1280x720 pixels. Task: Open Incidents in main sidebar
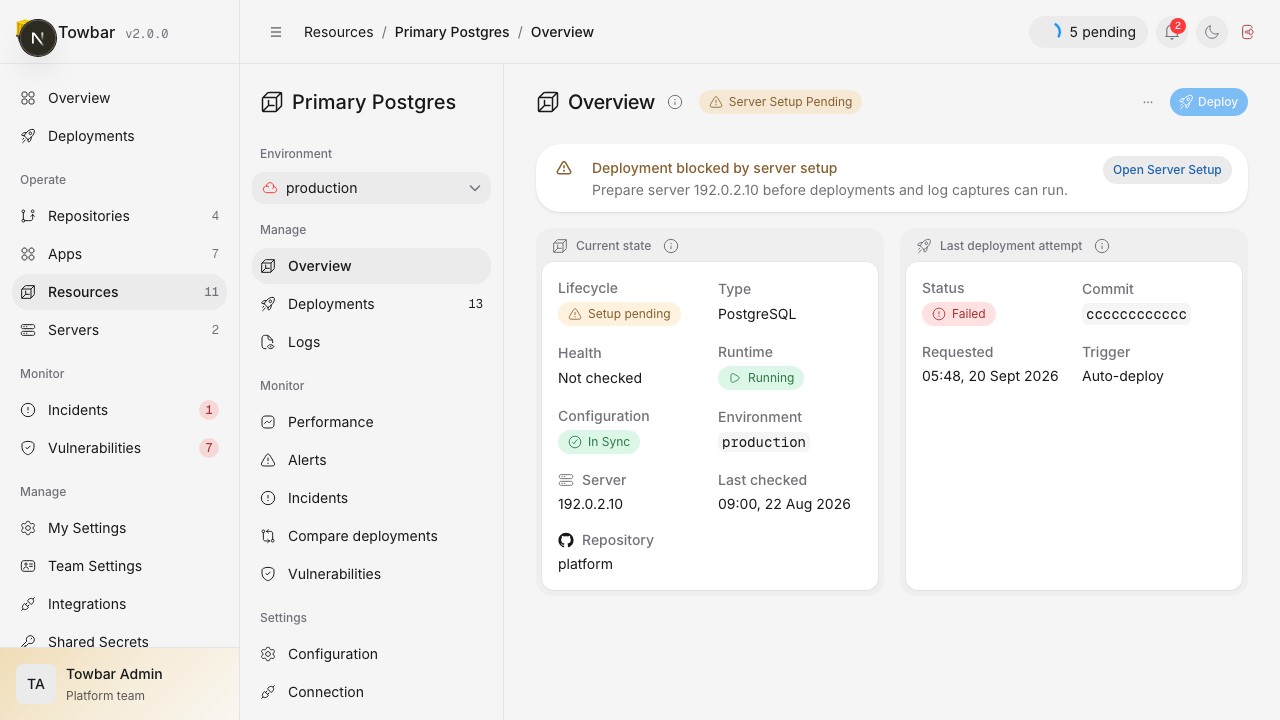pyautogui.click(x=120, y=410)
